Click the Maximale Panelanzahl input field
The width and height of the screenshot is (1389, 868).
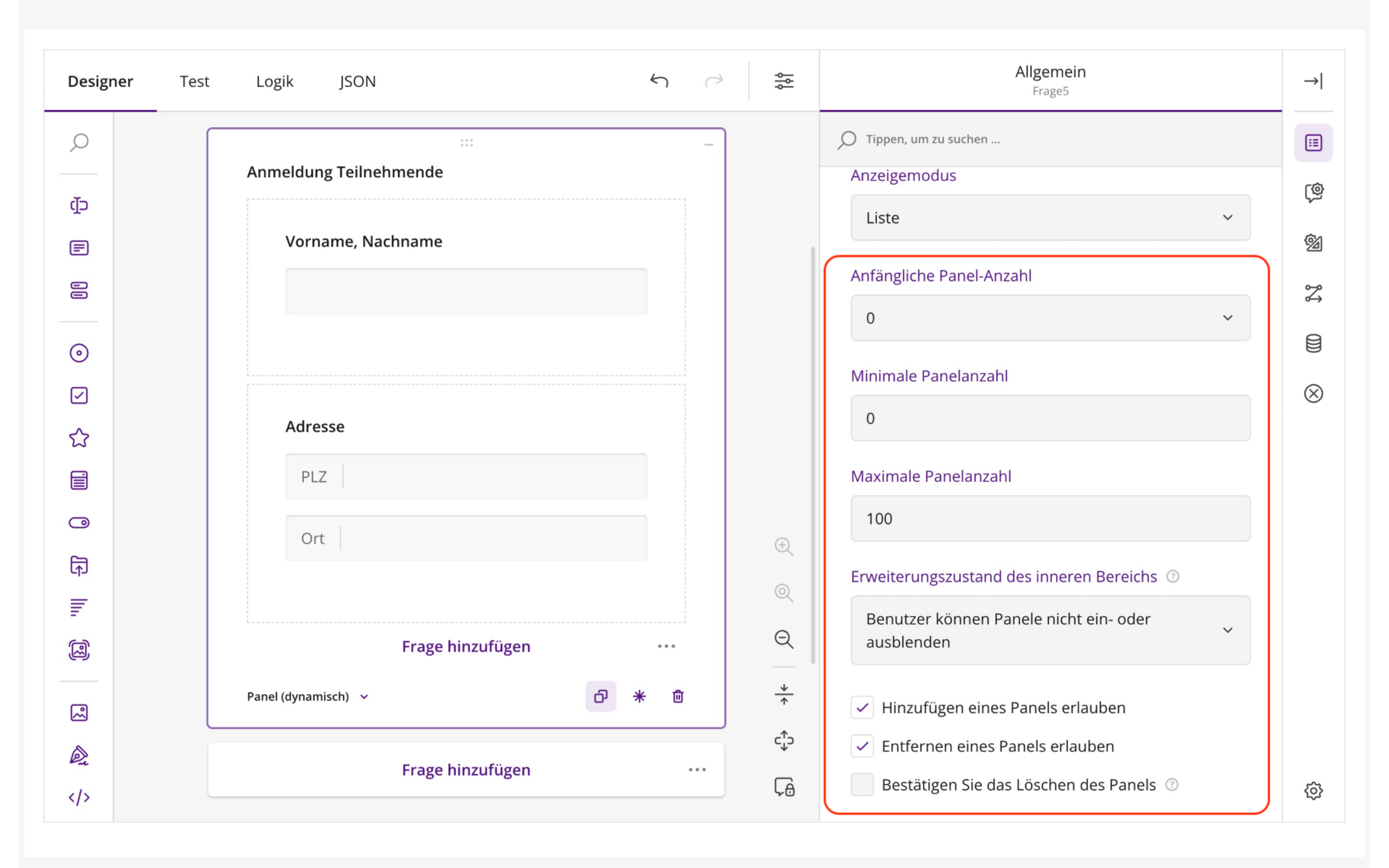[1050, 518]
